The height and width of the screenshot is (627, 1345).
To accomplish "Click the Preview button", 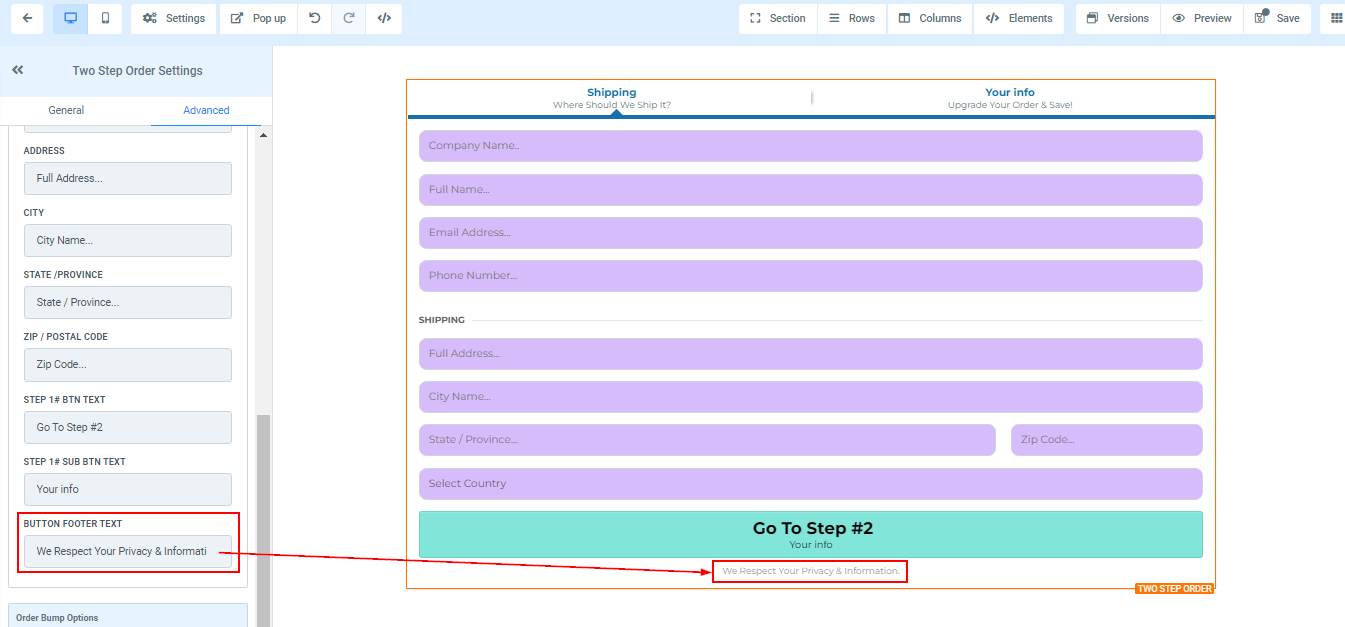I will click(x=1202, y=18).
